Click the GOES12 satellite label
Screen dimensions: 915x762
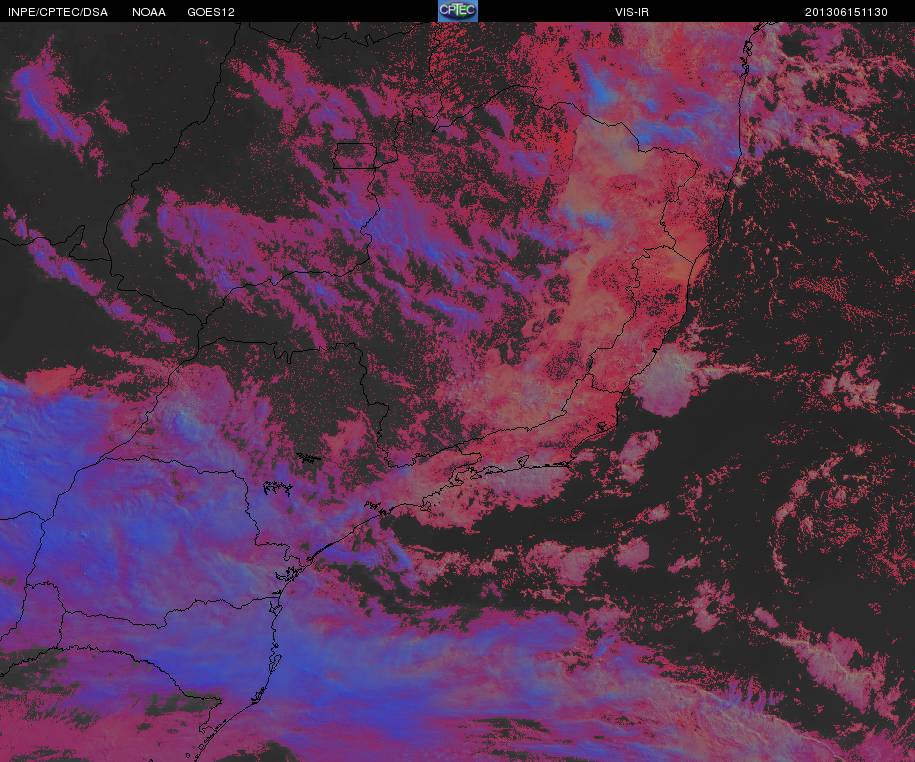(211, 12)
